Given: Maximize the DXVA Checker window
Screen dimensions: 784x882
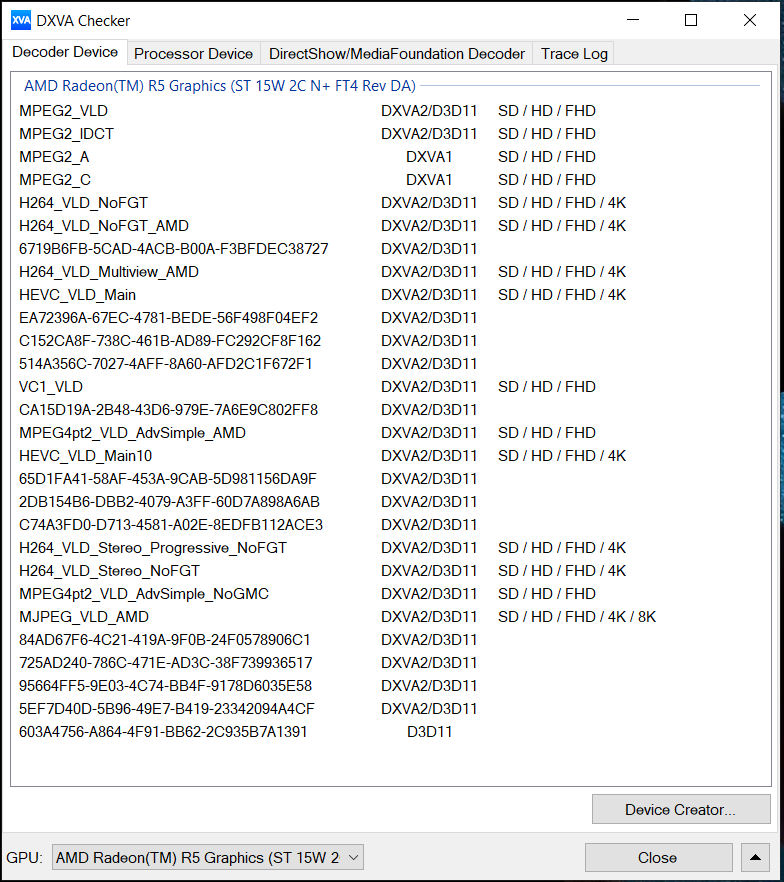Looking at the screenshot, I should point(691,20).
